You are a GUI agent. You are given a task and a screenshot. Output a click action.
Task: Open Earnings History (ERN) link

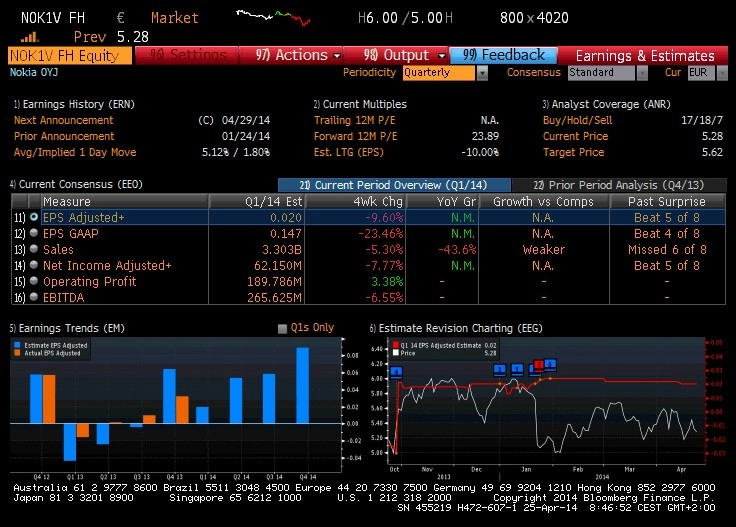[x=74, y=104]
